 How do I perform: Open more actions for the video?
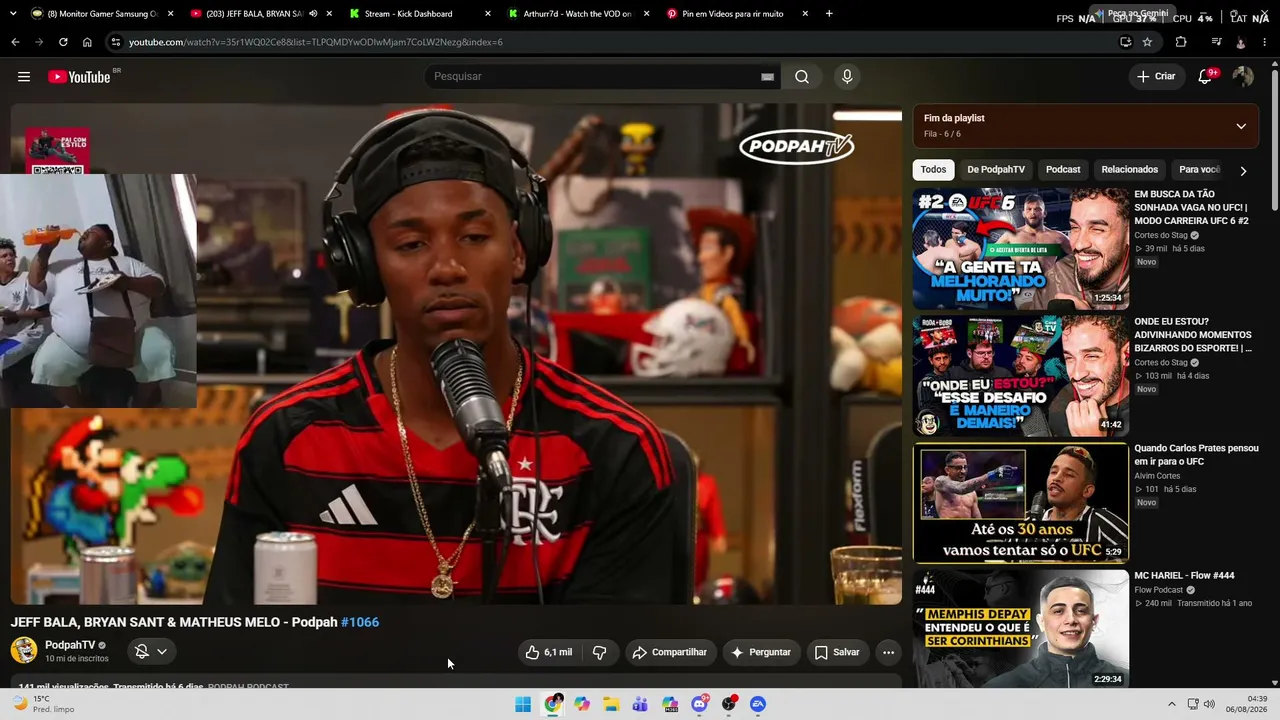888,652
